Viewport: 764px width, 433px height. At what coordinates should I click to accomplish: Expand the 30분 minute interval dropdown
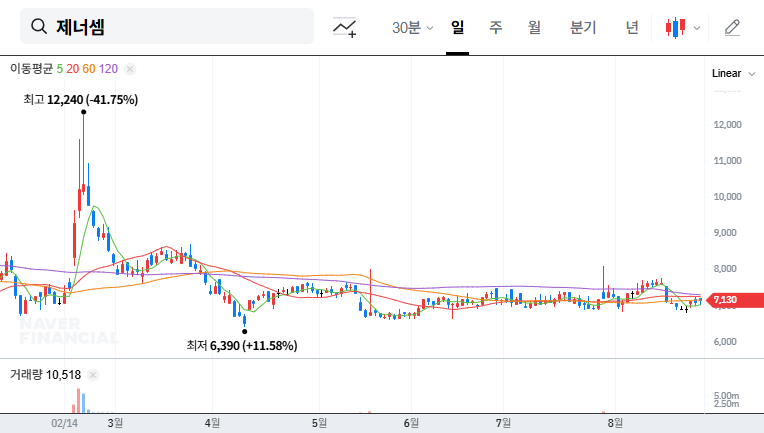(412, 28)
